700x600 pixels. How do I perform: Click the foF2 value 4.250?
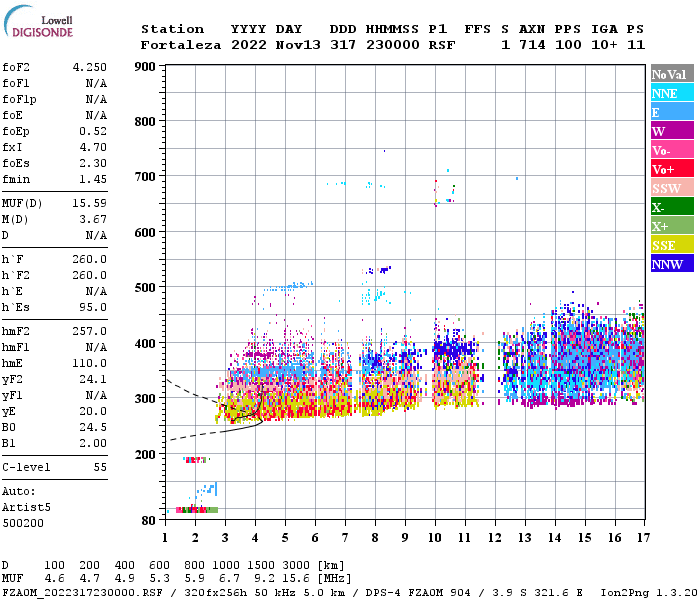click(x=90, y=67)
